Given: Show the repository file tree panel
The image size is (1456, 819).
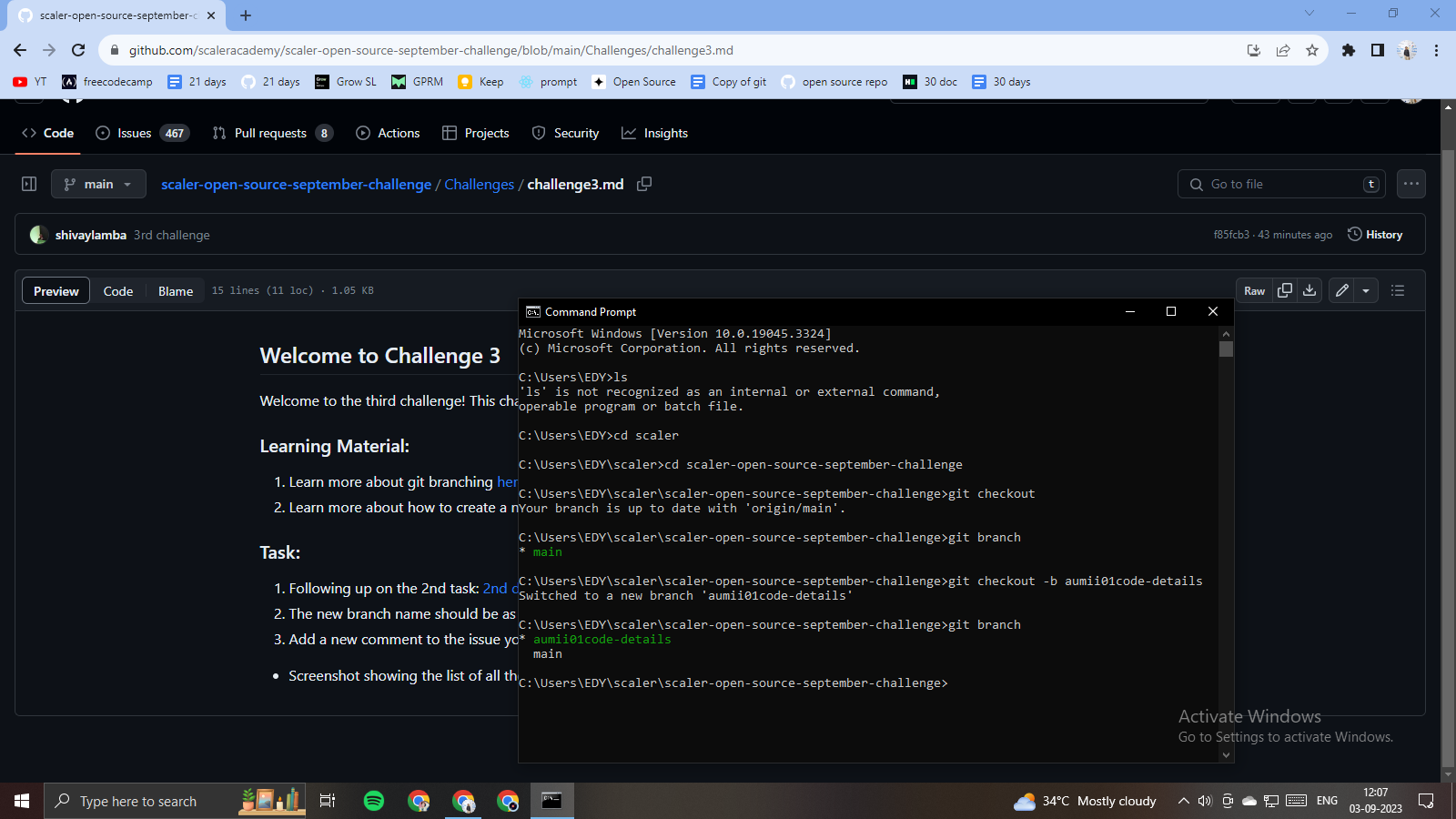Looking at the screenshot, I should coord(28,183).
